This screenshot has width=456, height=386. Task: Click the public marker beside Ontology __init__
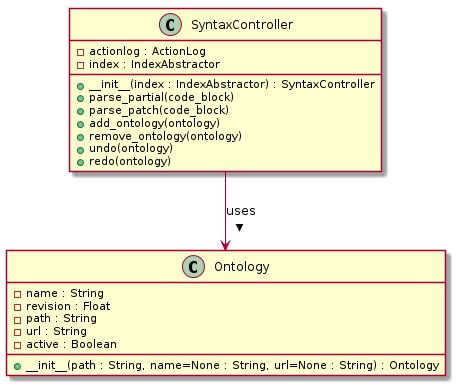18,367
